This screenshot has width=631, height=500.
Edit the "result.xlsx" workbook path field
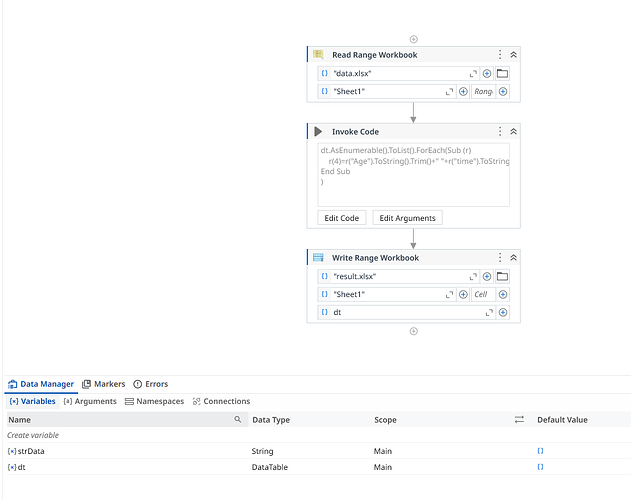[400, 277]
